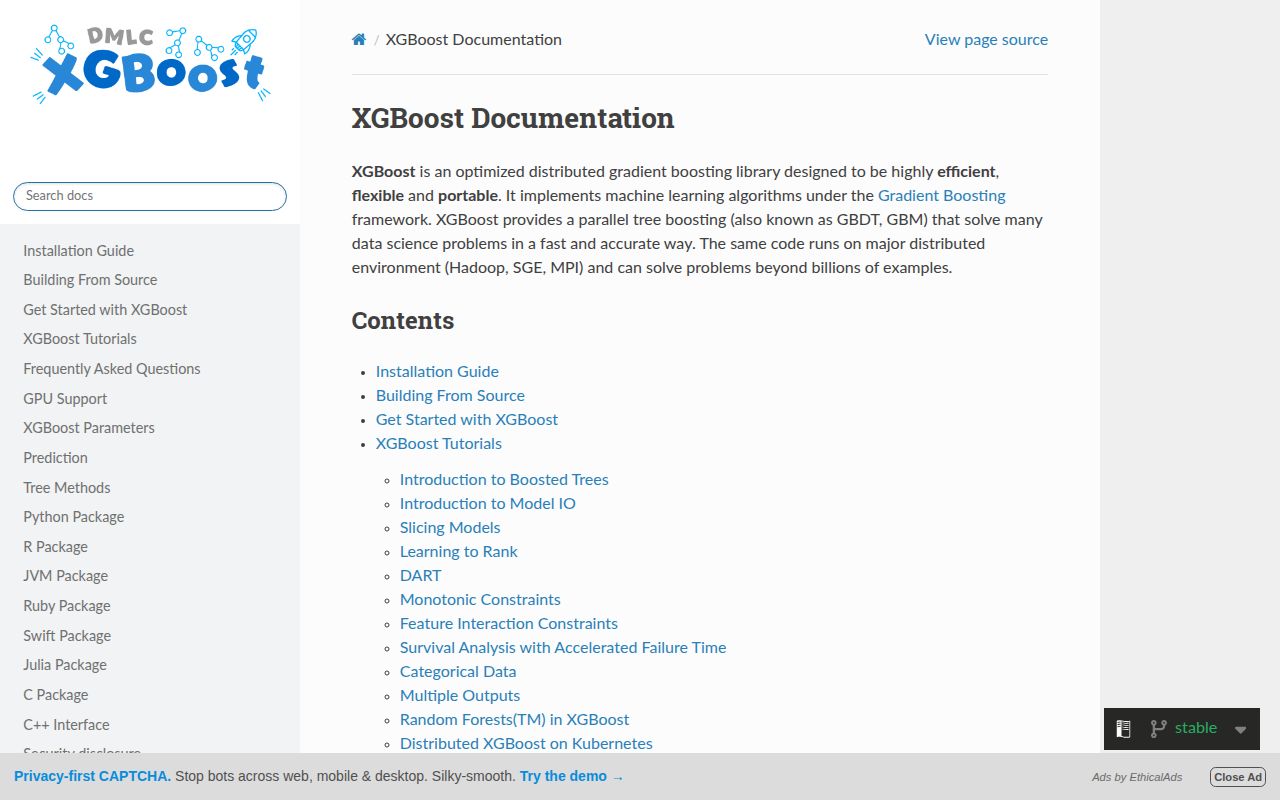The image size is (1280, 800).
Task: Open Multiple Outputs tutorial link
Action: (x=460, y=696)
